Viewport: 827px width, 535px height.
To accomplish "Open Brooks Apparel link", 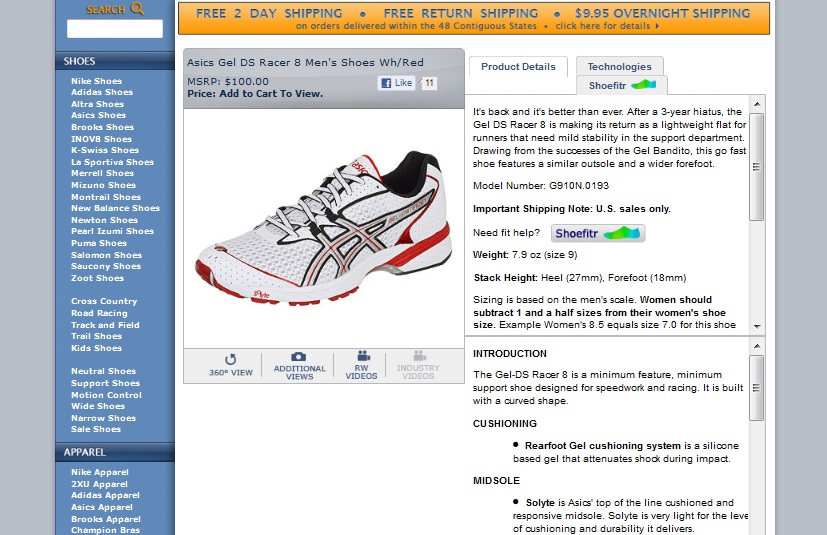I will [x=106, y=520].
